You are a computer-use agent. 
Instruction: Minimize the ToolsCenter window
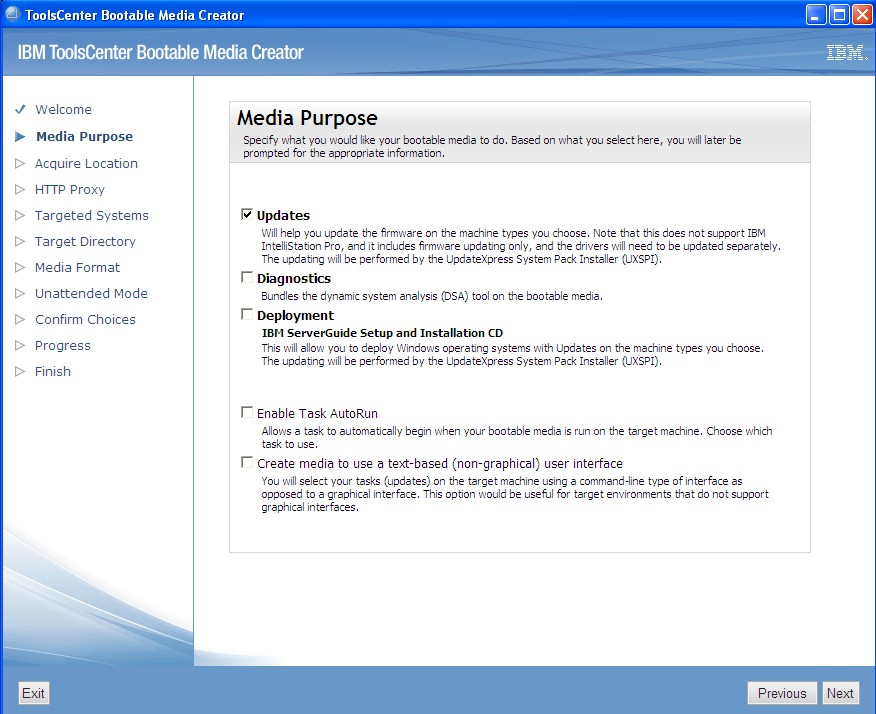(815, 15)
